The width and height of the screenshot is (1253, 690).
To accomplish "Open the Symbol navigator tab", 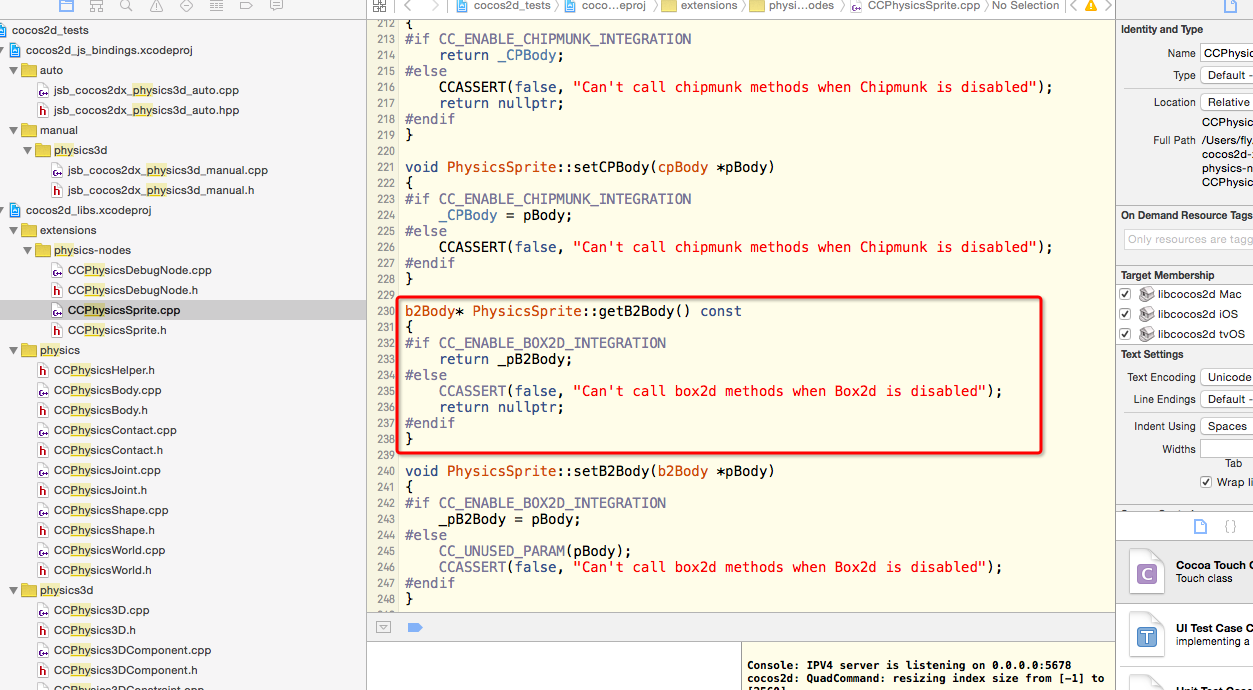I will coord(96,5).
